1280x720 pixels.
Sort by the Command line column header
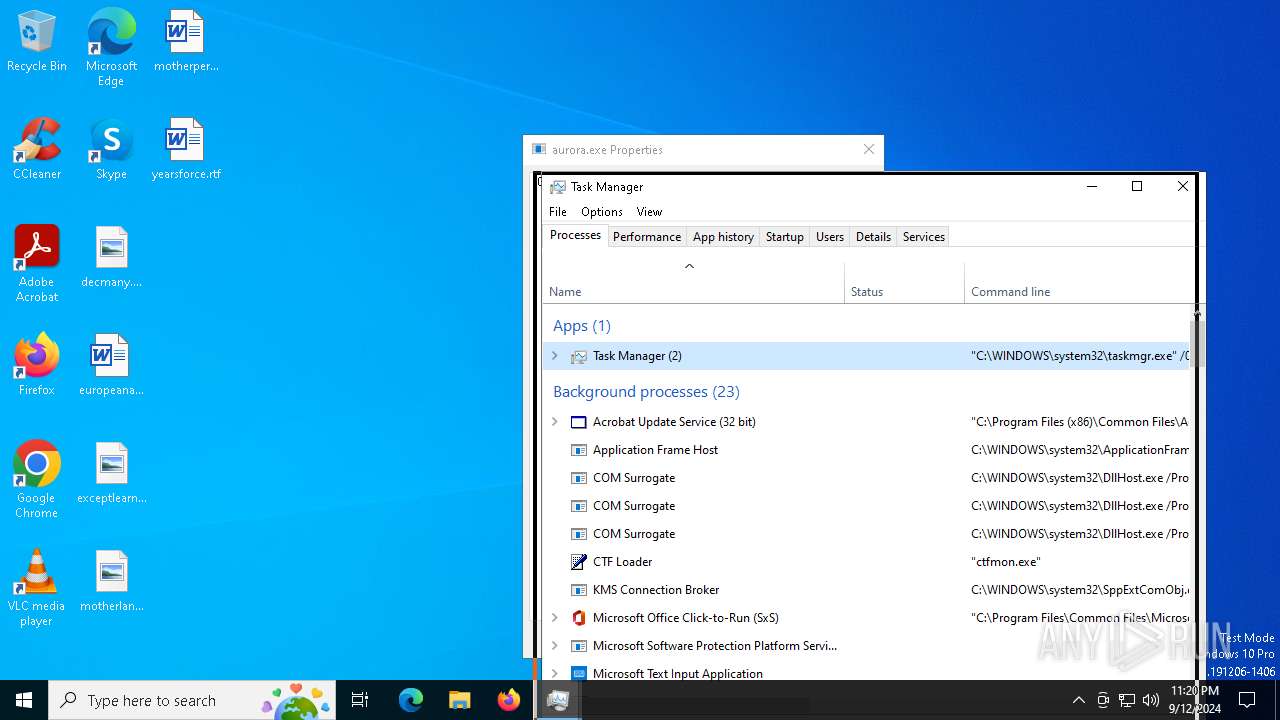pyautogui.click(x=1077, y=282)
